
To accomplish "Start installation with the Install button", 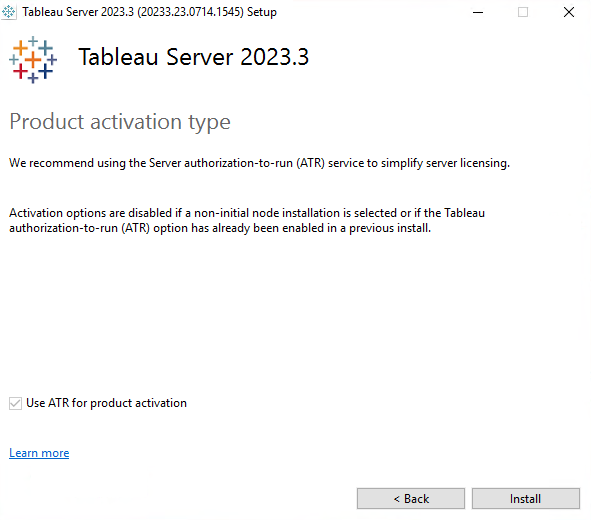I will click(526, 499).
